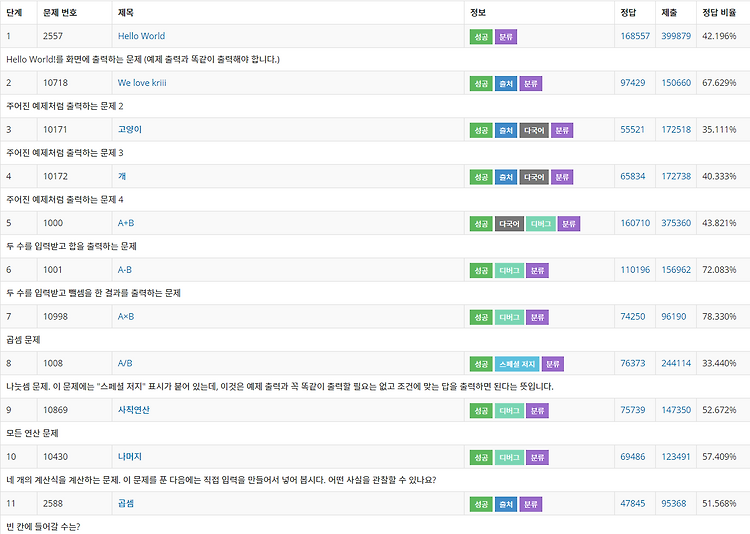Open submission count 96190 link
Viewport: 750px width, 534px height.
coord(673,317)
